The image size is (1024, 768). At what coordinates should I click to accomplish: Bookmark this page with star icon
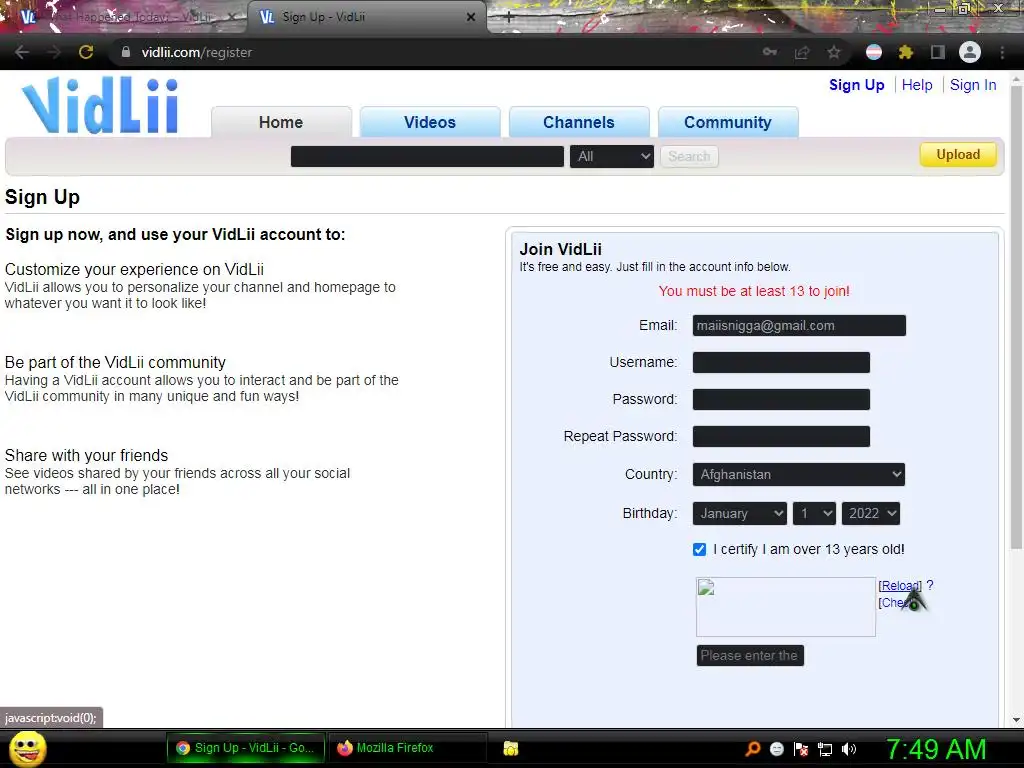[x=834, y=52]
